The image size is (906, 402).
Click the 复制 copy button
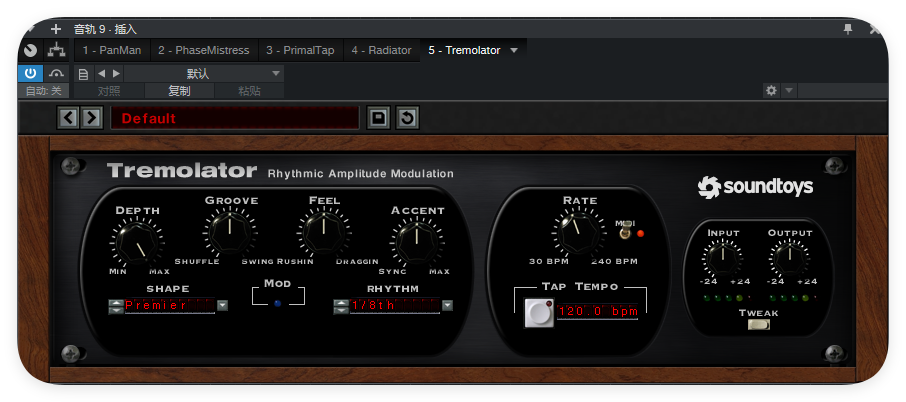[x=179, y=91]
